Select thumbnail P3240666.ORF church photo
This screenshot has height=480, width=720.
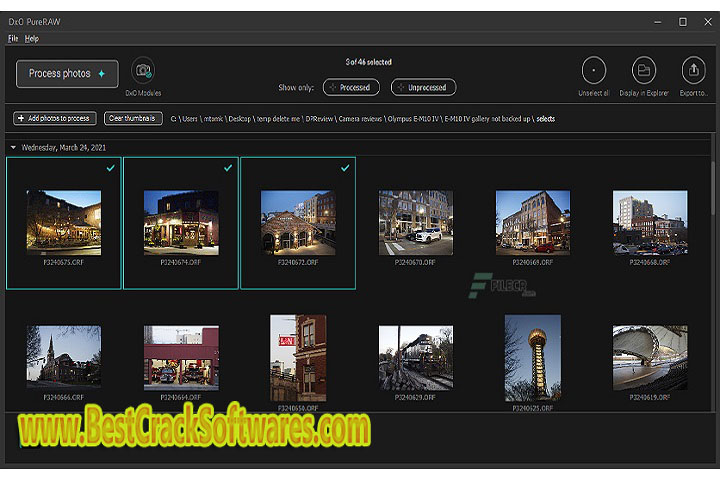pyautogui.click(x=64, y=358)
